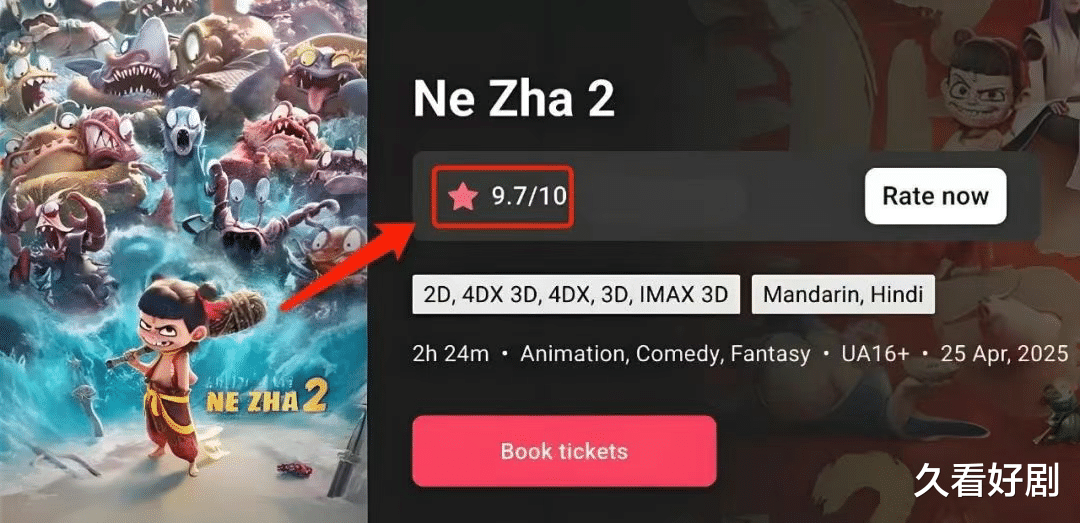Click the pink star rating icon
The width and height of the screenshot is (1080, 523).
click(x=463, y=197)
